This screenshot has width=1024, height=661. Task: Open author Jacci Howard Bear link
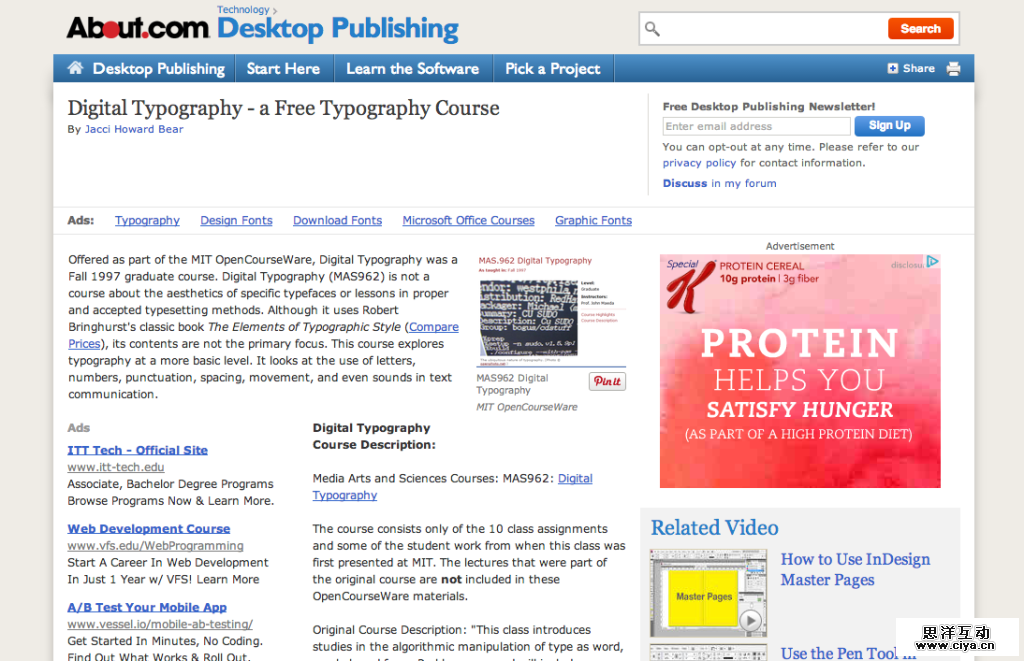[x=134, y=129]
